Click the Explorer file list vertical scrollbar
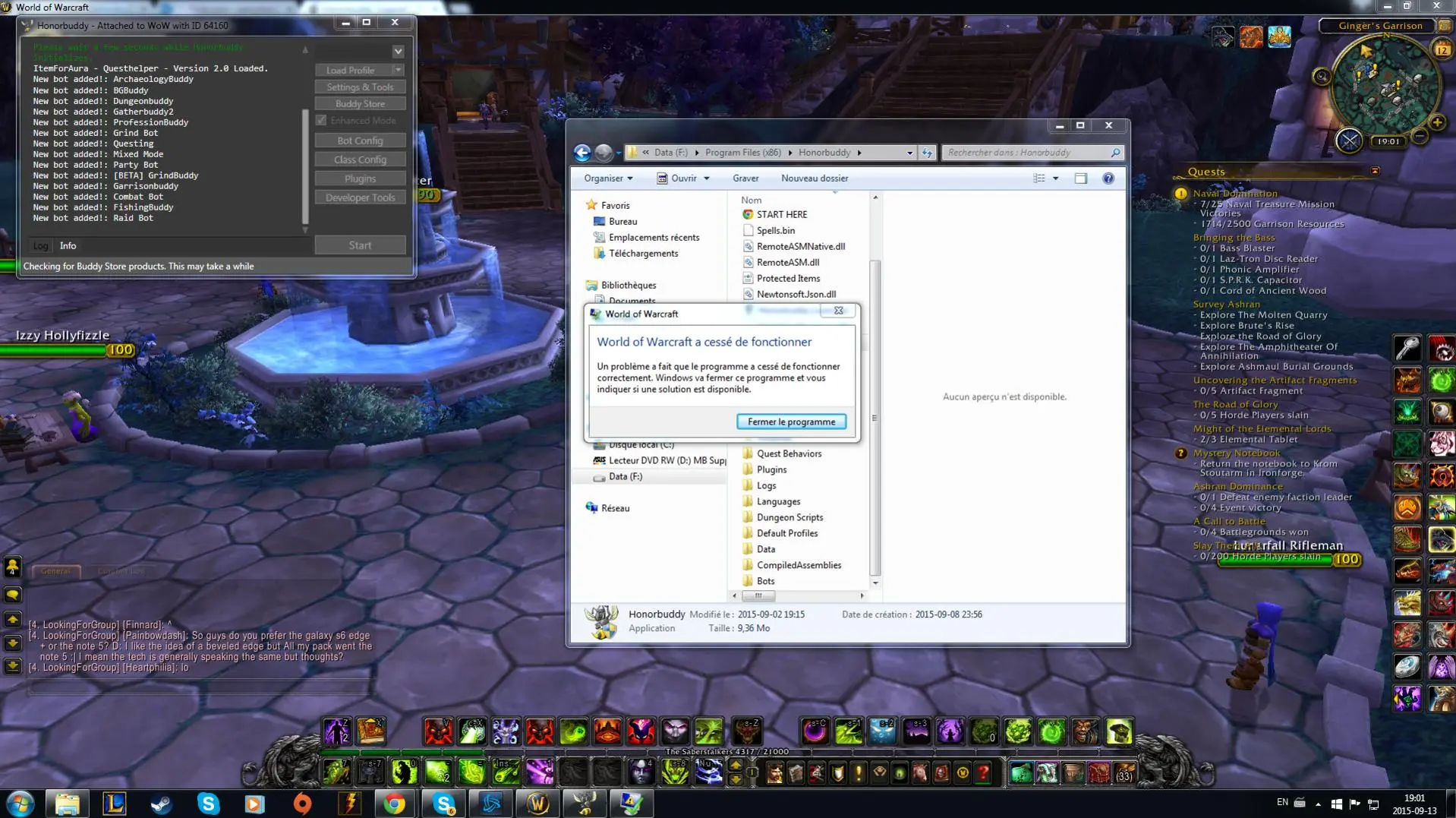Screen dimensions: 1456x818 tap(875, 418)
